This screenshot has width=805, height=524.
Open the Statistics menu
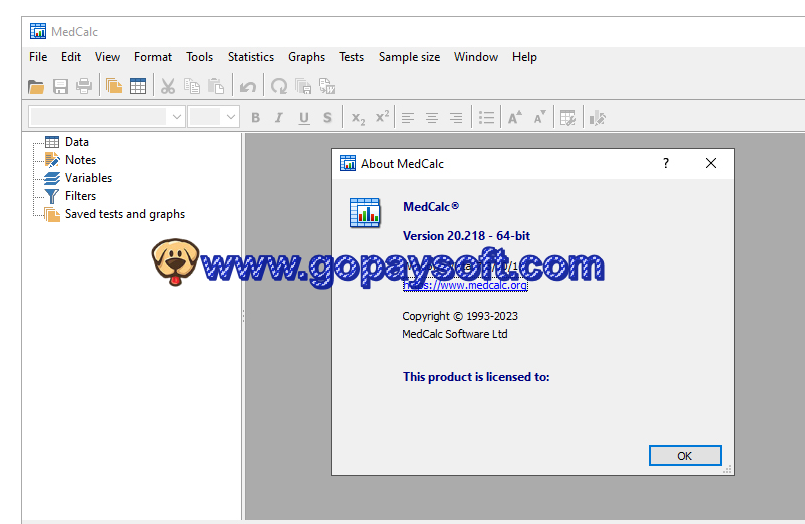tap(251, 57)
